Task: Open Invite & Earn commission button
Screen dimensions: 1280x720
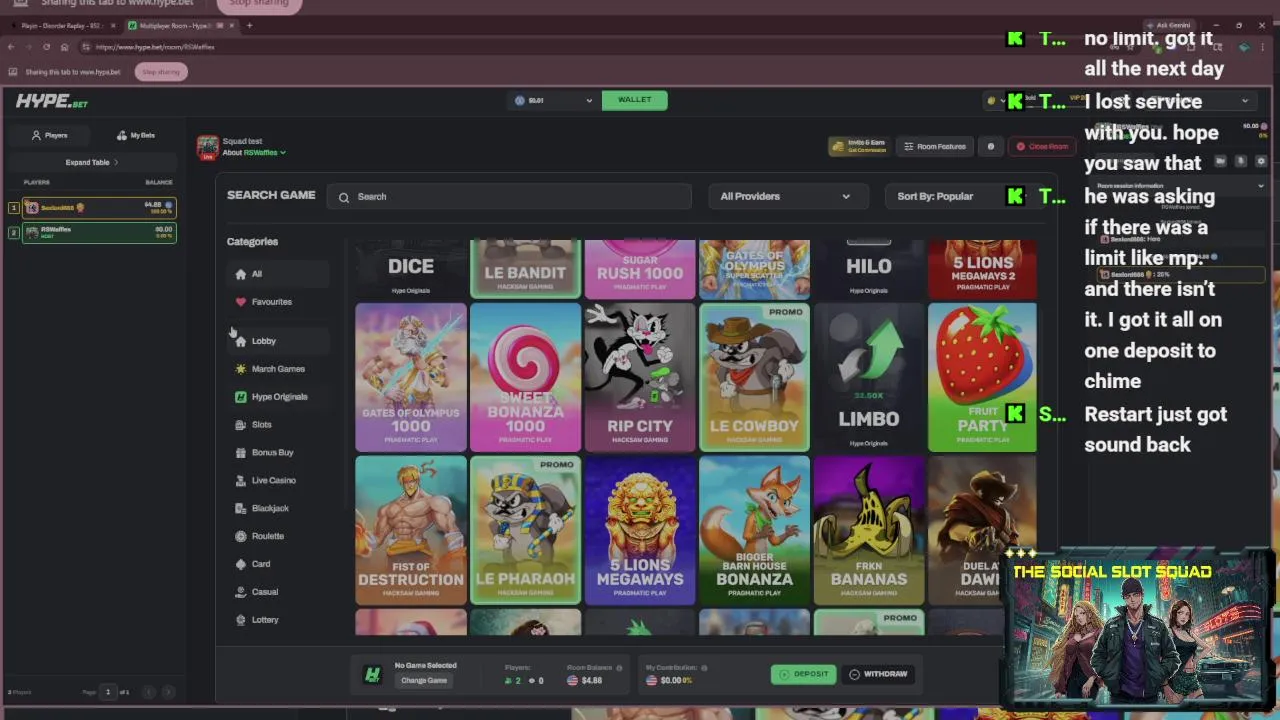Action: 858,146
